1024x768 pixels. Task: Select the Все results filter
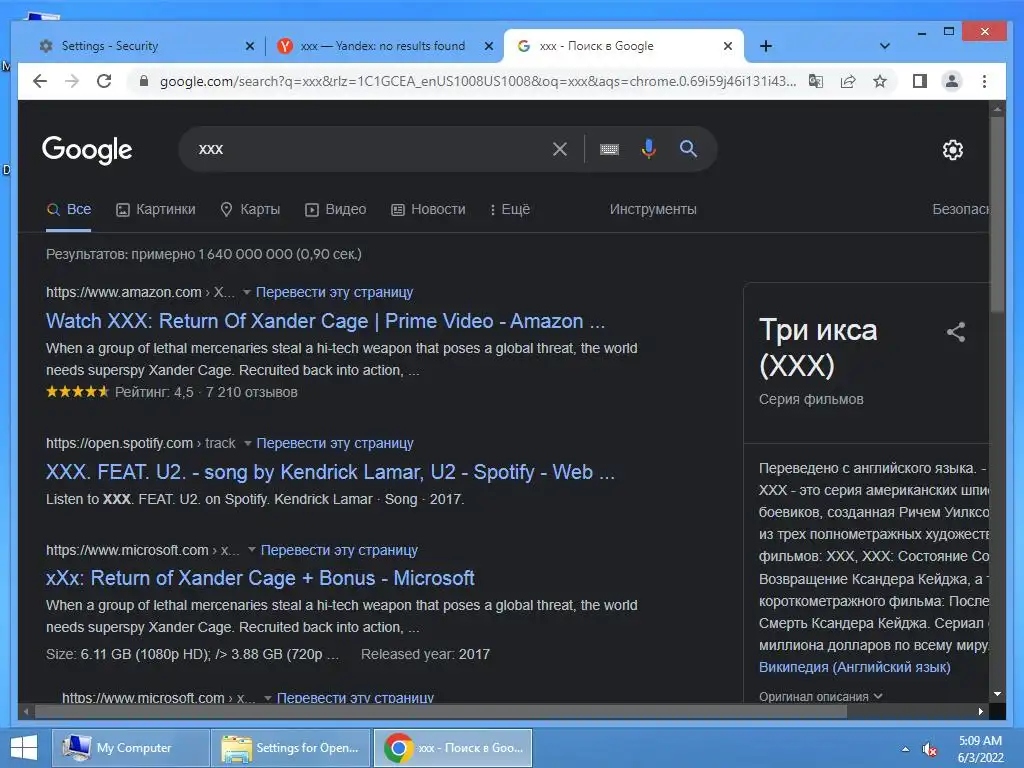[69, 210]
